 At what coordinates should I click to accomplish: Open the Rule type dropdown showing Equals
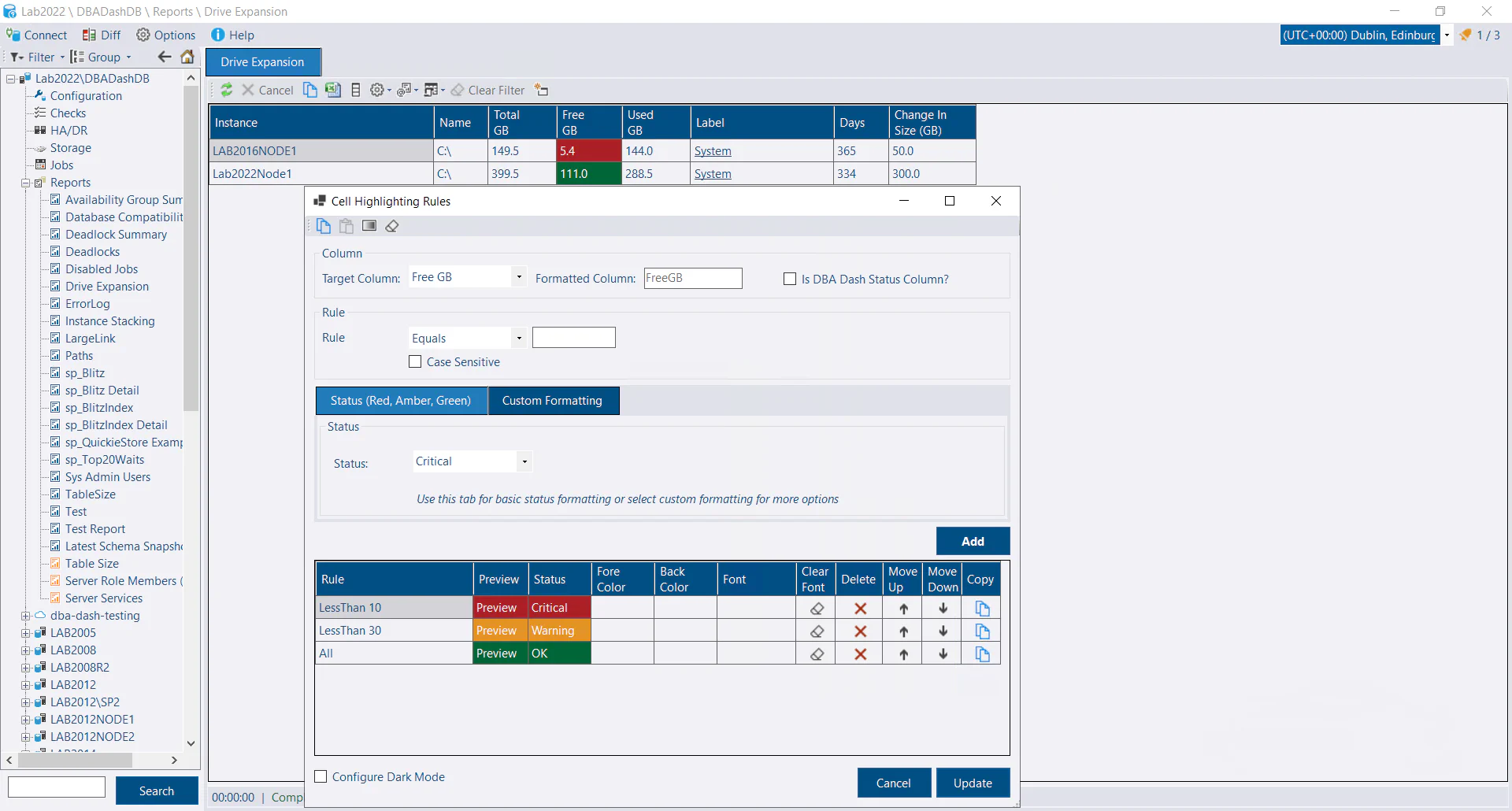[519, 338]
